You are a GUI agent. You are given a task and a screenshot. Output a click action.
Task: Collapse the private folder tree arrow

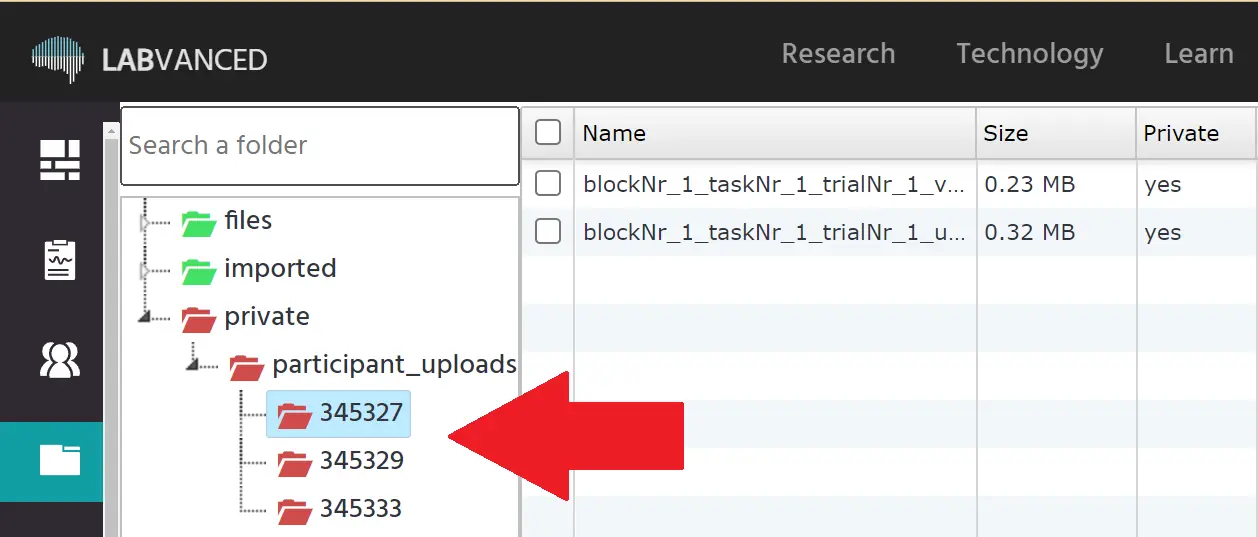point(145,316)
